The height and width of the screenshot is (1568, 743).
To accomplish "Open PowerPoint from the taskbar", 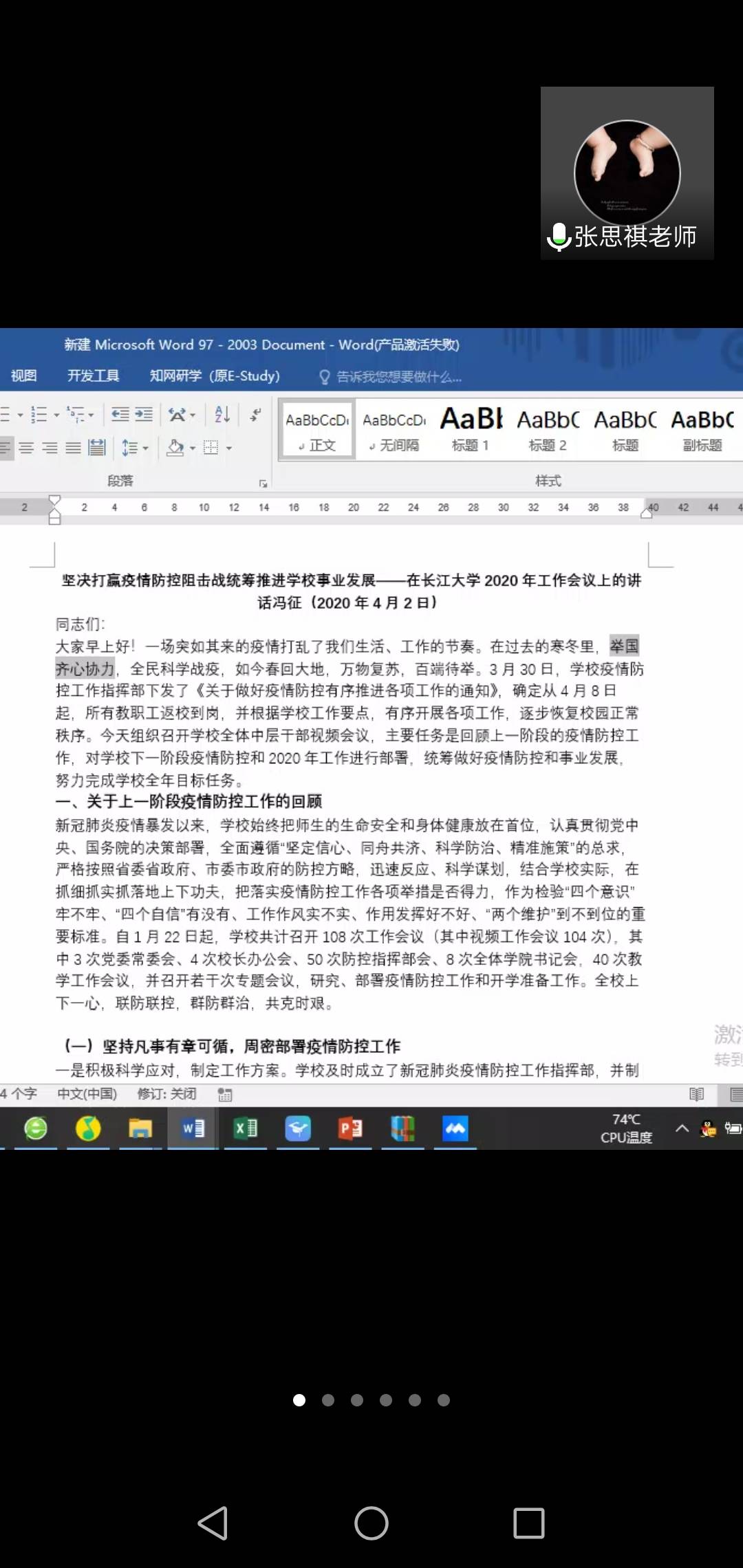I will [350, 1129].
